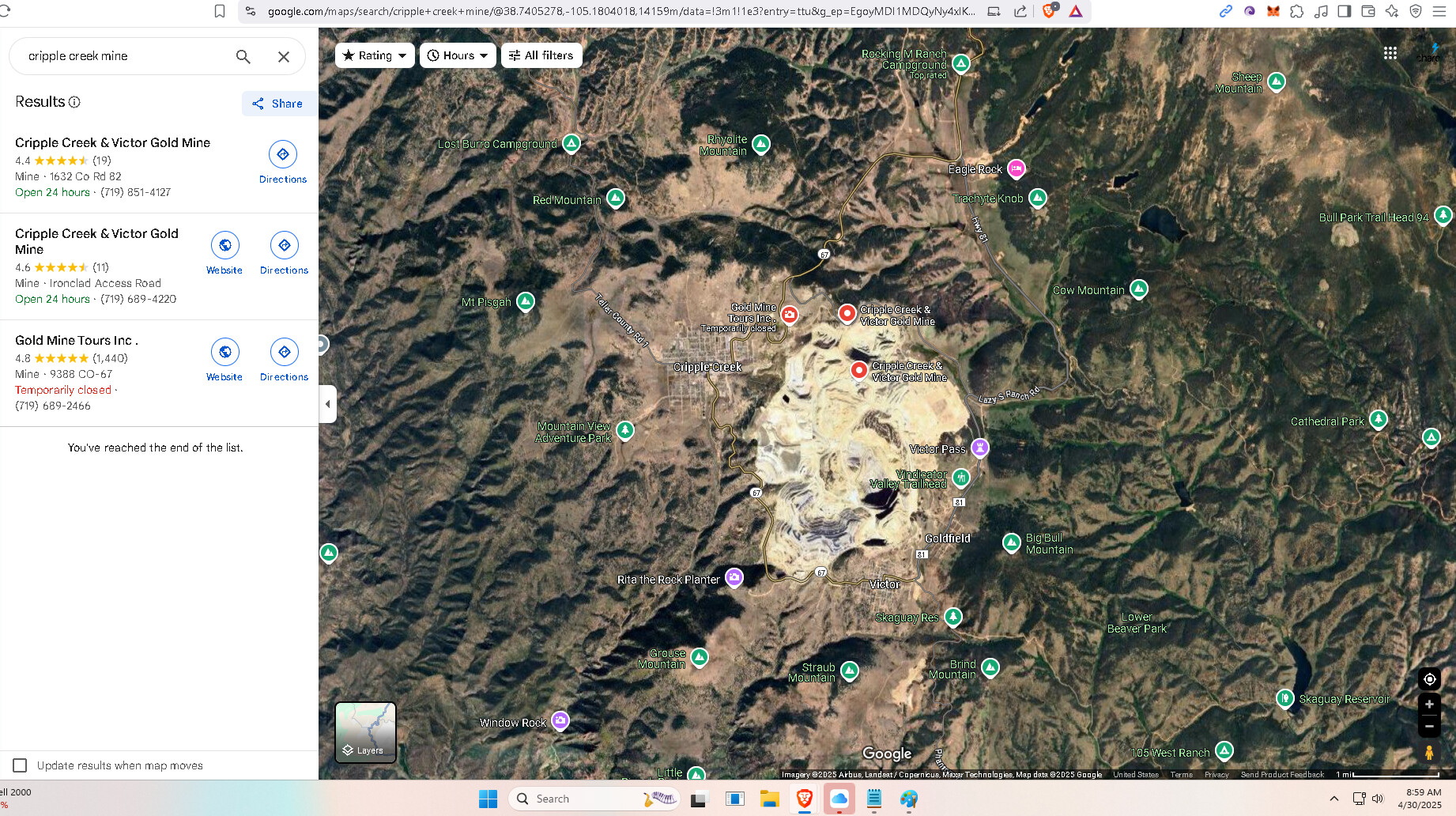Open the browser main menu
Screen dimensions: 1456x816
coord(1439,11)
